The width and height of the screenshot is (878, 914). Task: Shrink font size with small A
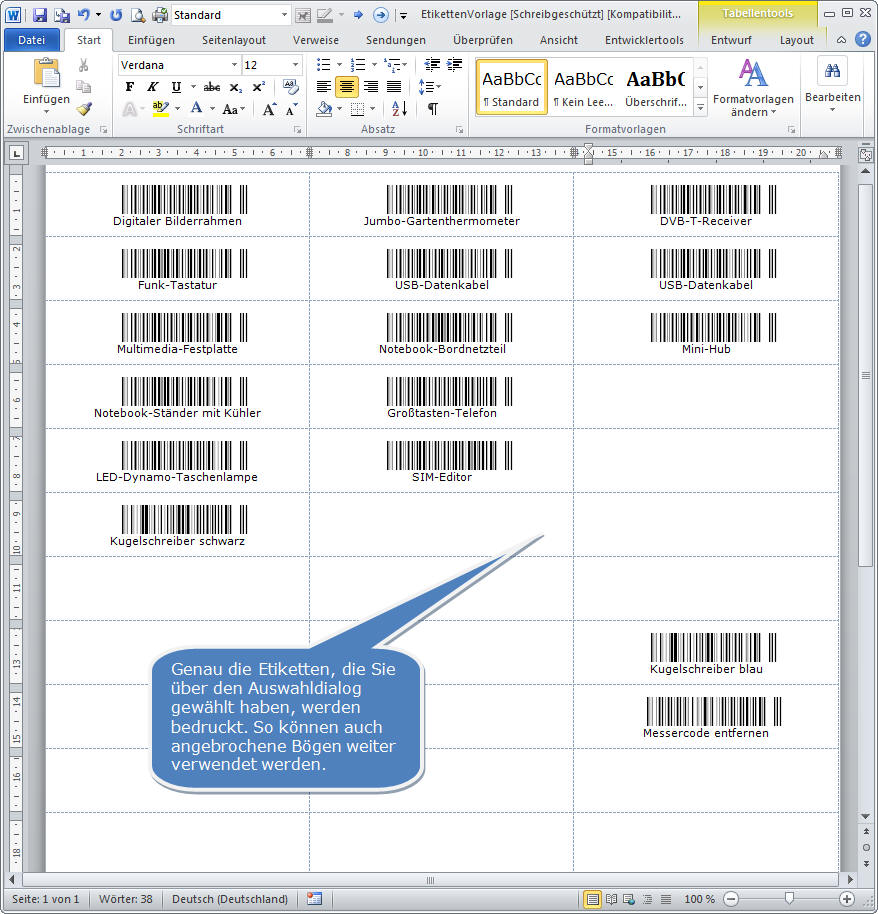click(292, 109)
